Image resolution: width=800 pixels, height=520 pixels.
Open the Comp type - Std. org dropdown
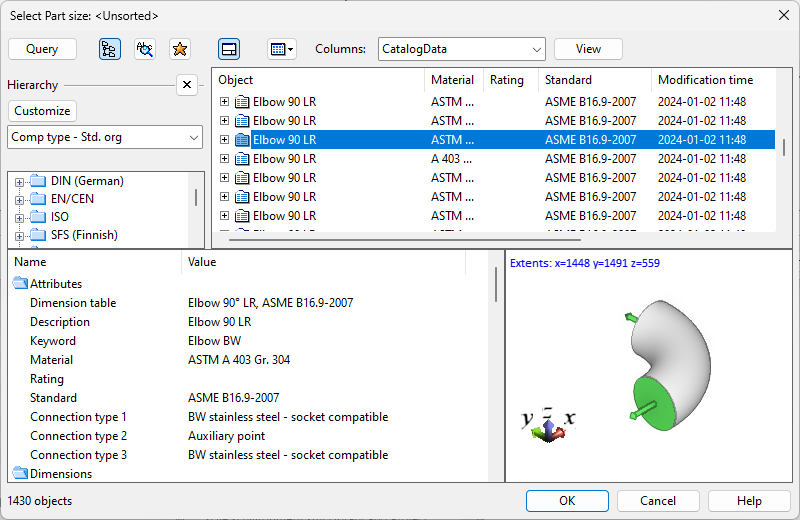105,137
